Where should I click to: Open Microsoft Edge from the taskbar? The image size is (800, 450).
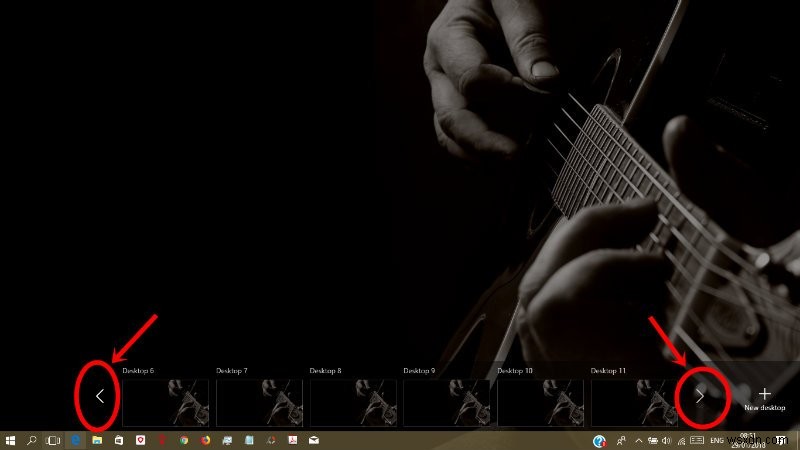click(x=76, y=440)
